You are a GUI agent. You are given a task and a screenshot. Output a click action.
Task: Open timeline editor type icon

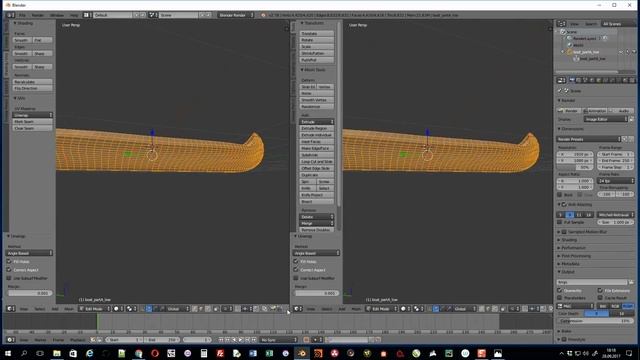click(11, 340)
